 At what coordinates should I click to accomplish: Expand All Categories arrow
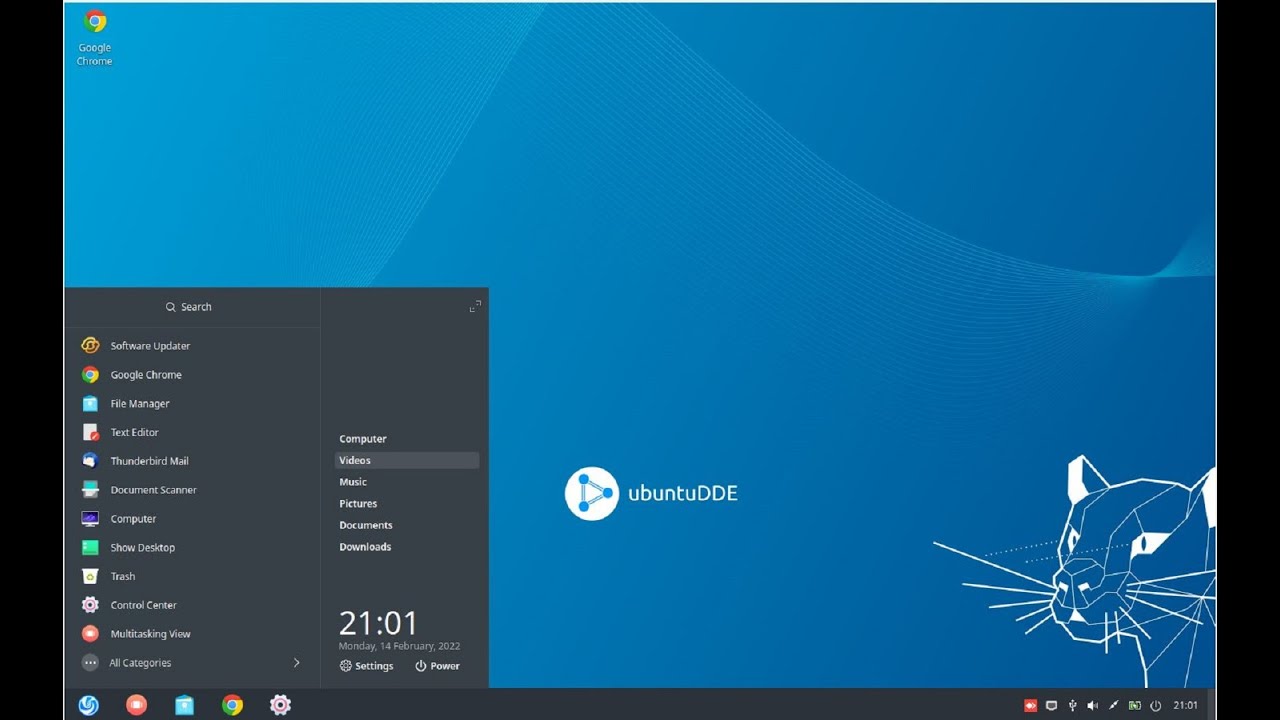(296, 662)
